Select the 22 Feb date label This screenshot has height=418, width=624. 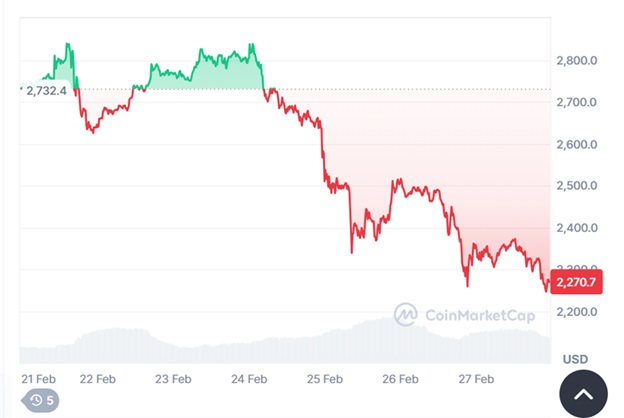pyautogui.click(x=99, y=379)
